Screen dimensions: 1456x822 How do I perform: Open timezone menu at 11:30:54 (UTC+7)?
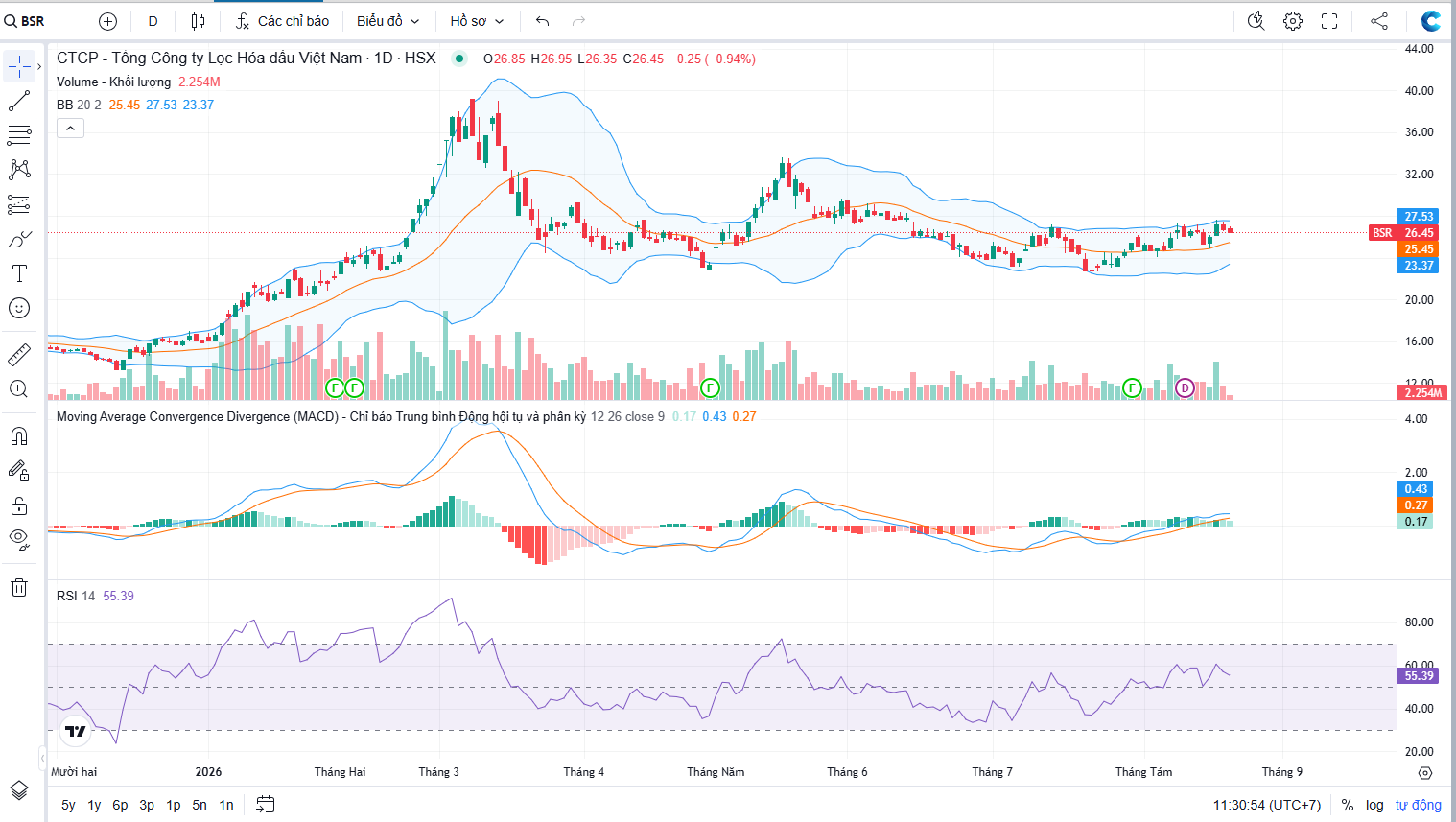point(1267,805)
